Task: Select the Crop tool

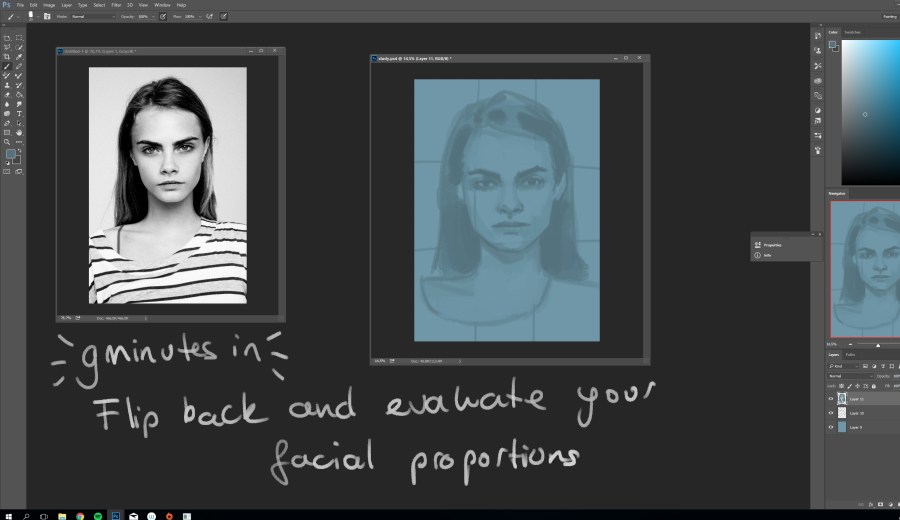Action: click(8, 57)
